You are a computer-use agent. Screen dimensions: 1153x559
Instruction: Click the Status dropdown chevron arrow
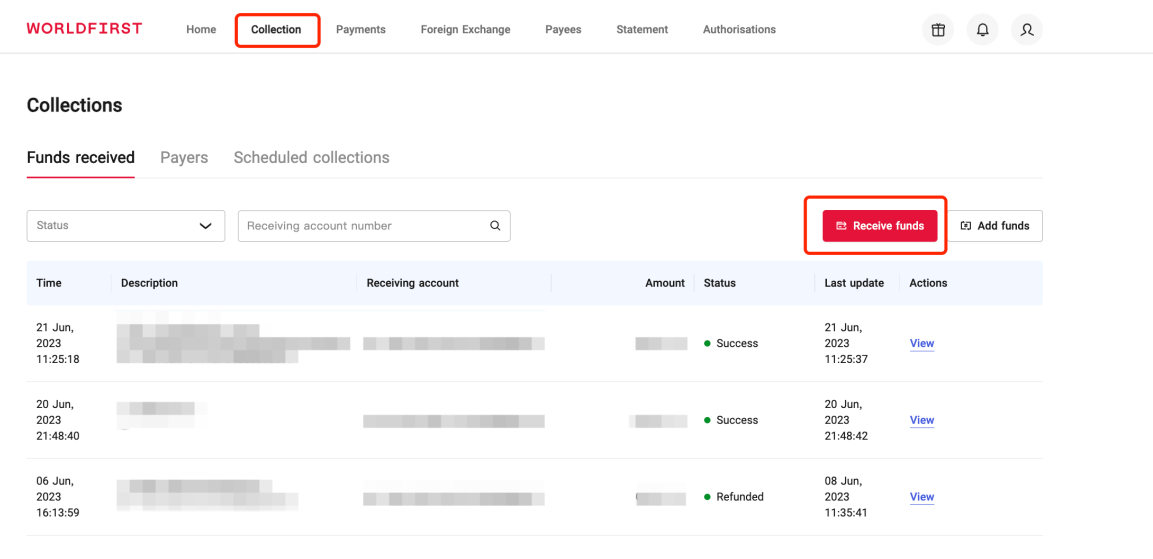pos(206,226)
